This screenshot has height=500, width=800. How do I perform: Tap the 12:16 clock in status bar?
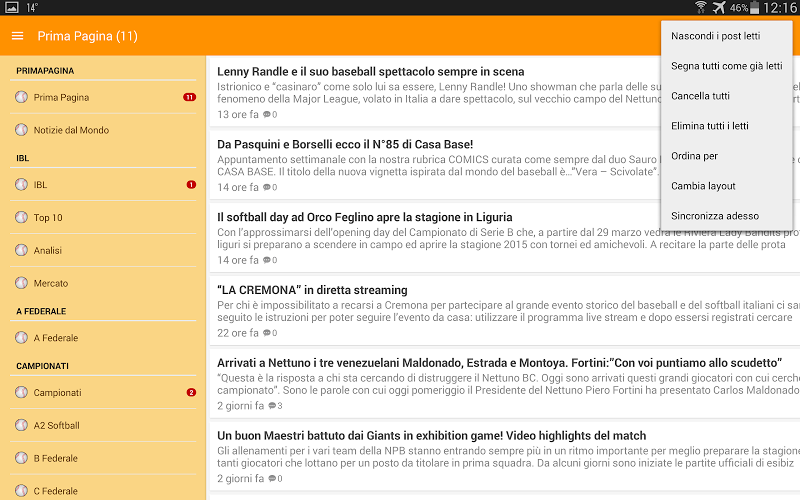(x=780, y=8)
